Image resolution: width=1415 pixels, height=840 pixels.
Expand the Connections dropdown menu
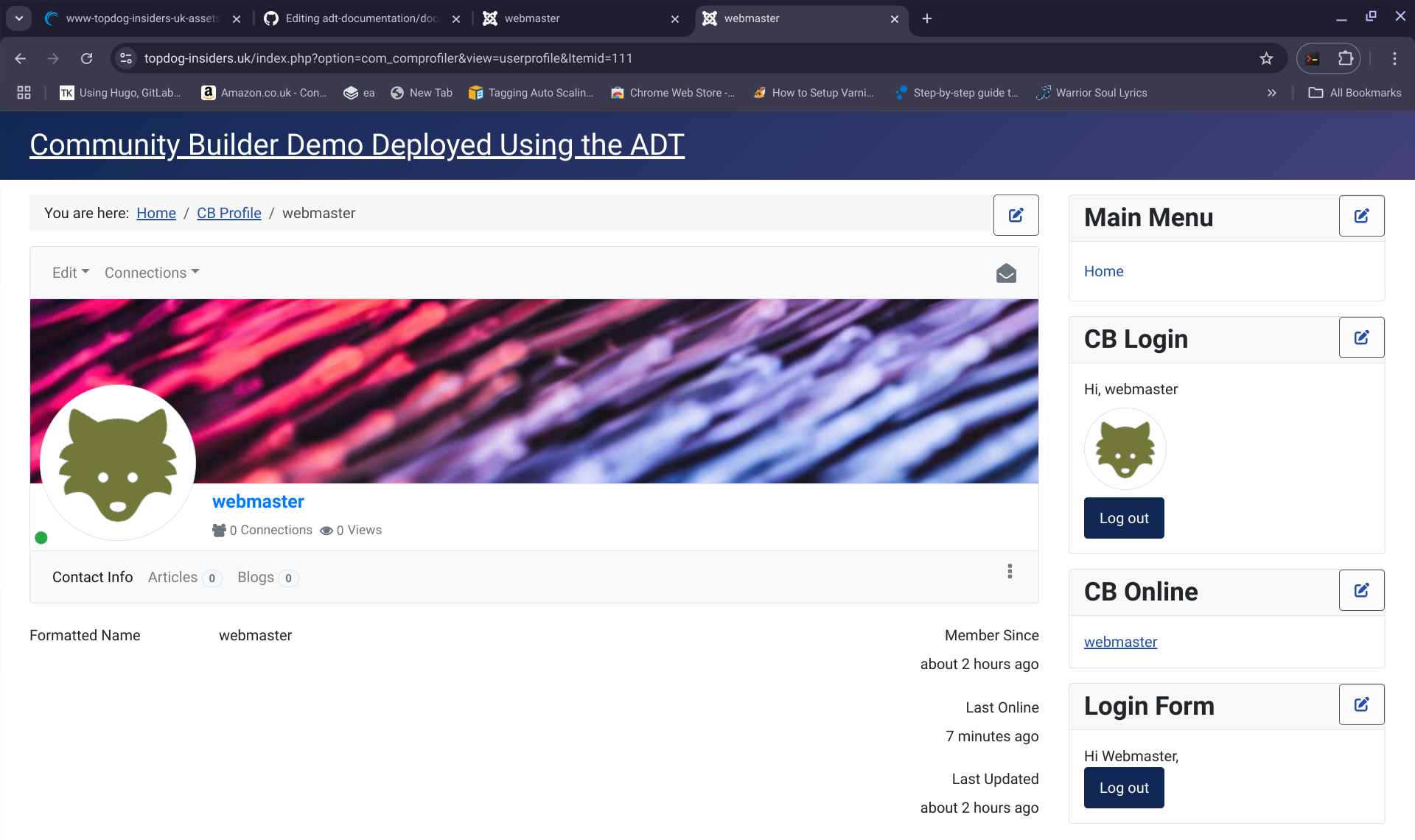(x=152, y=273)
